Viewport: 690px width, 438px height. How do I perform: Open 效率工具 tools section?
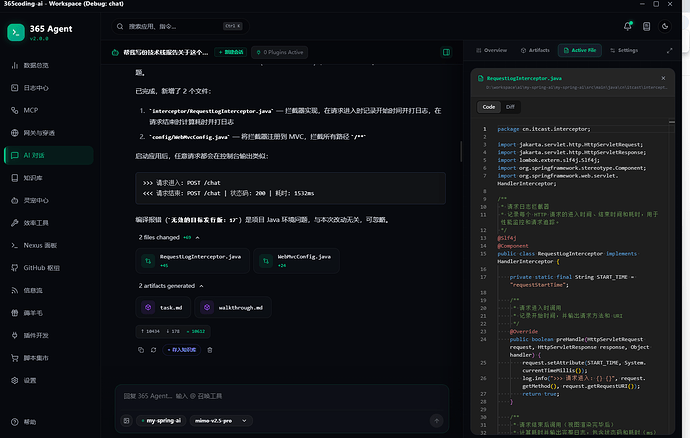(x=48, y=223)
